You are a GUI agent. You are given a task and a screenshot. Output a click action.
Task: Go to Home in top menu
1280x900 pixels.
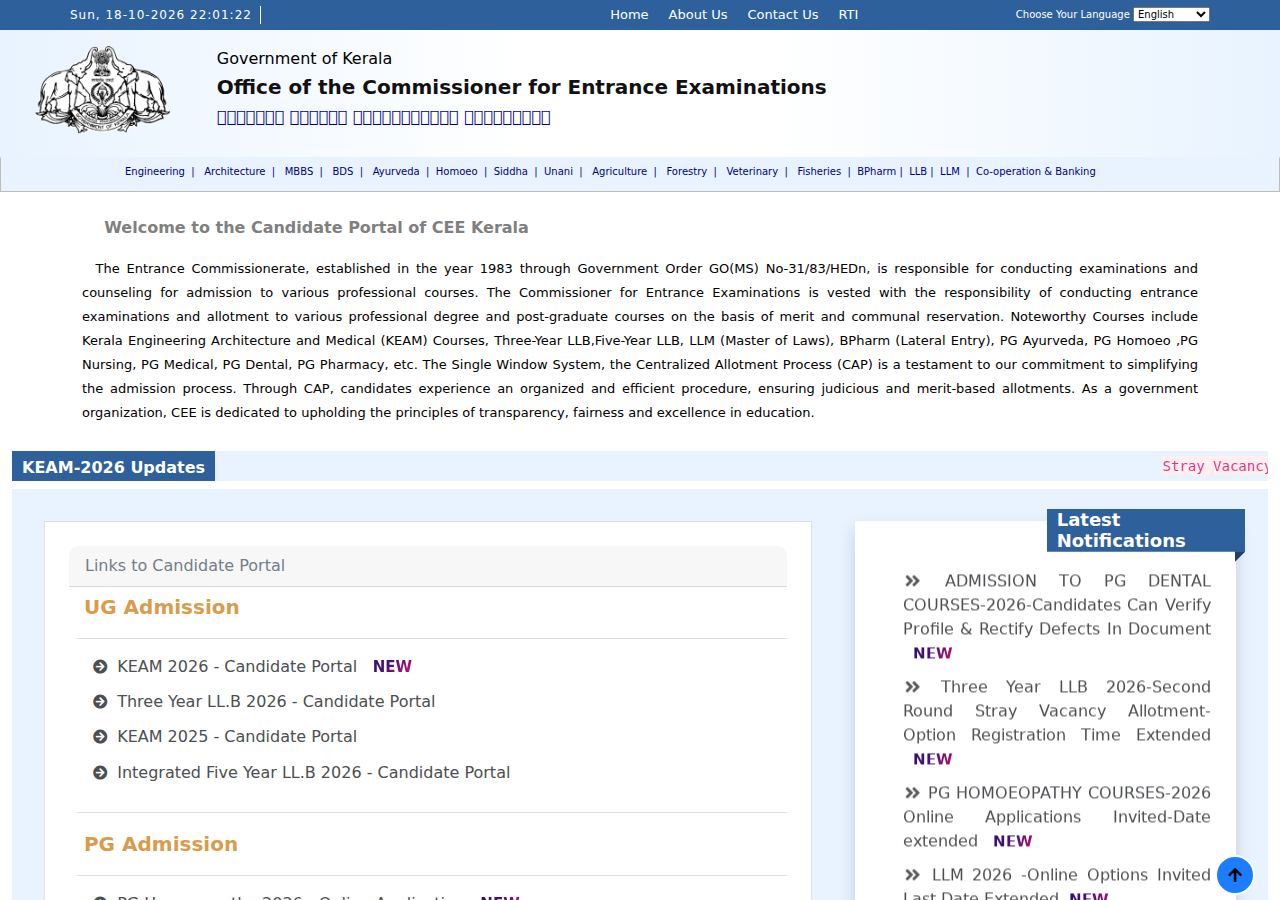629,14
